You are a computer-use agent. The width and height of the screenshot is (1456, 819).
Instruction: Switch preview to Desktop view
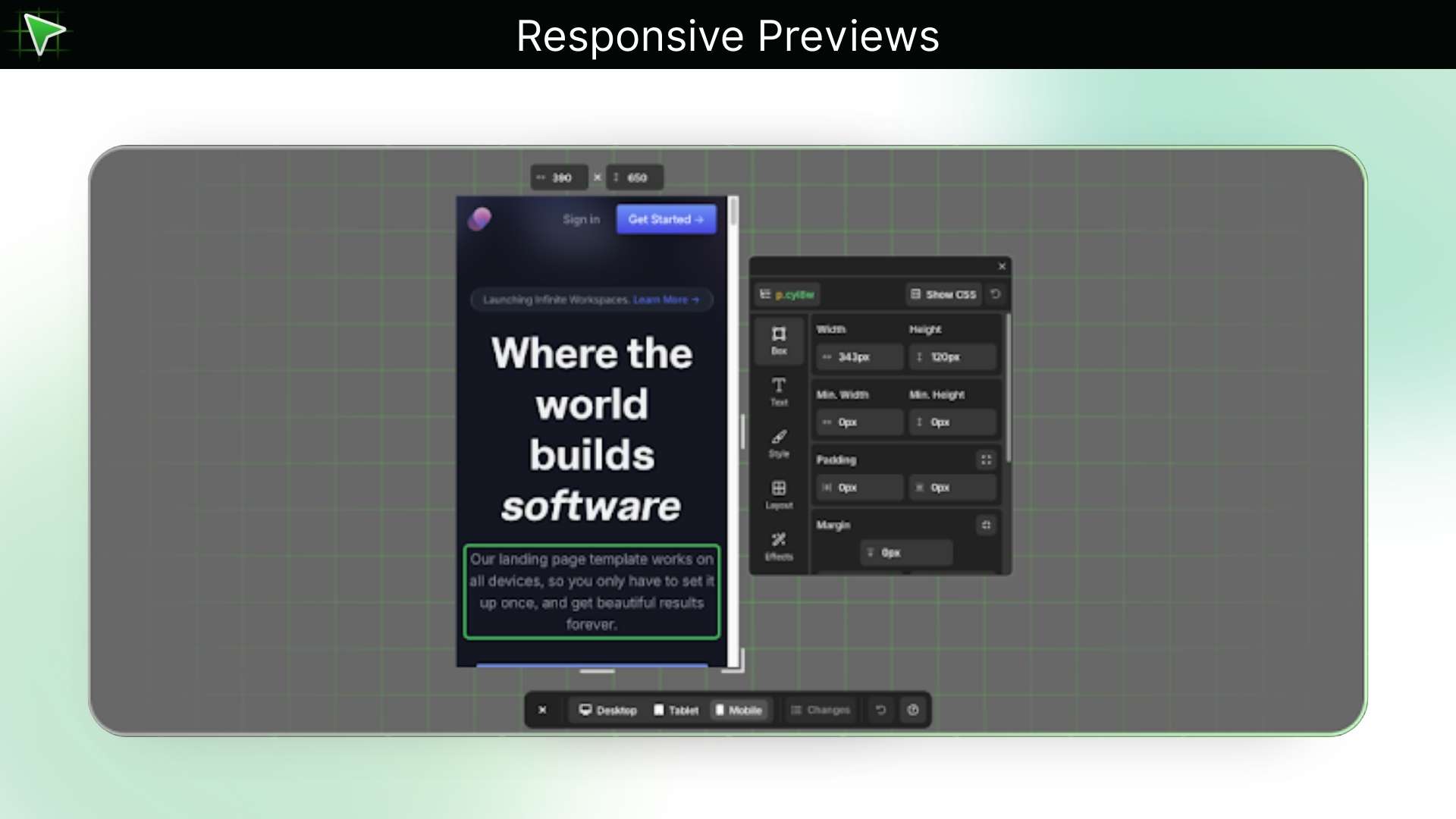click(608, 710)
